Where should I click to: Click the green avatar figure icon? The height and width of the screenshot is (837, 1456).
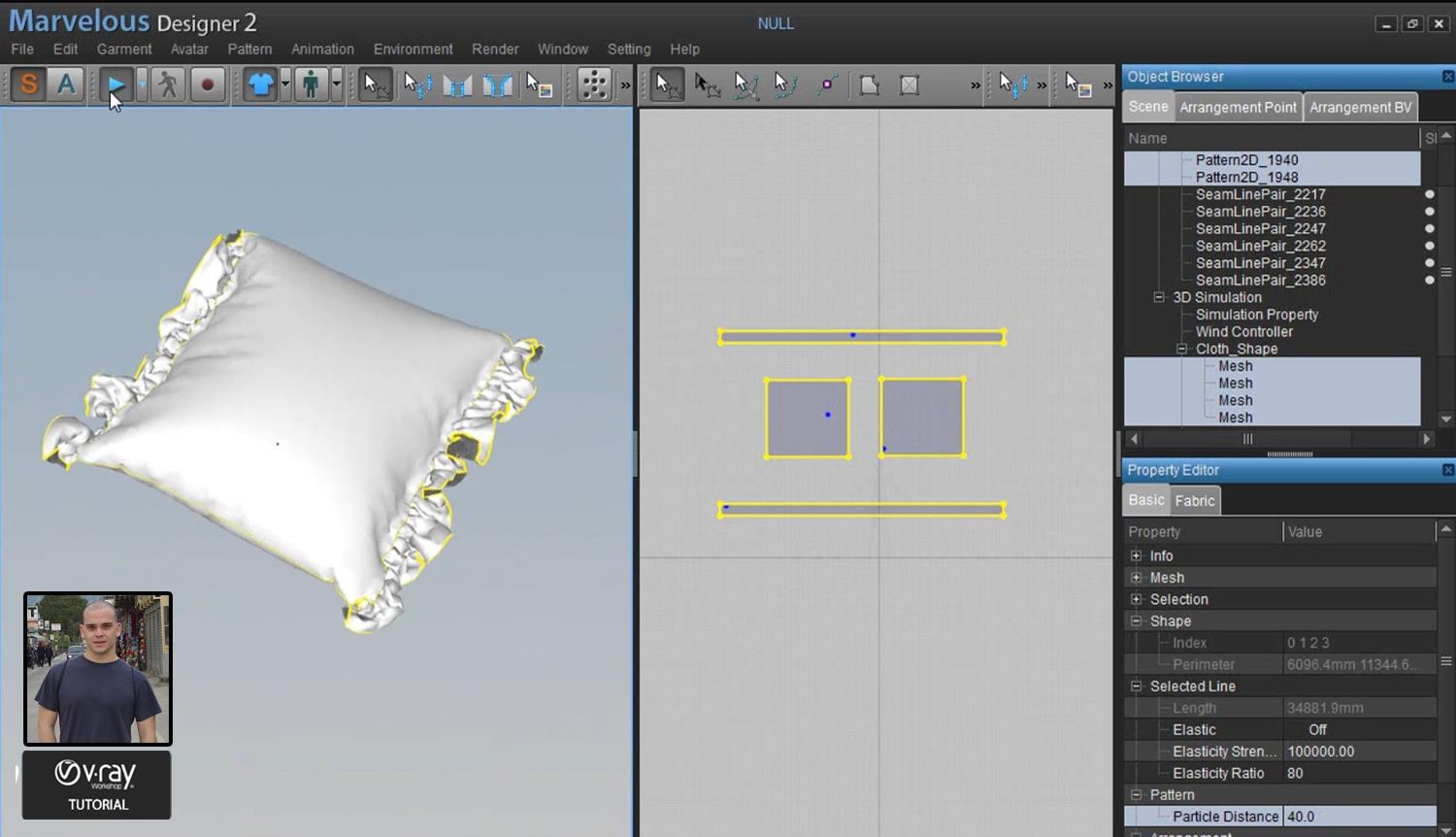[x=311, y=84]
